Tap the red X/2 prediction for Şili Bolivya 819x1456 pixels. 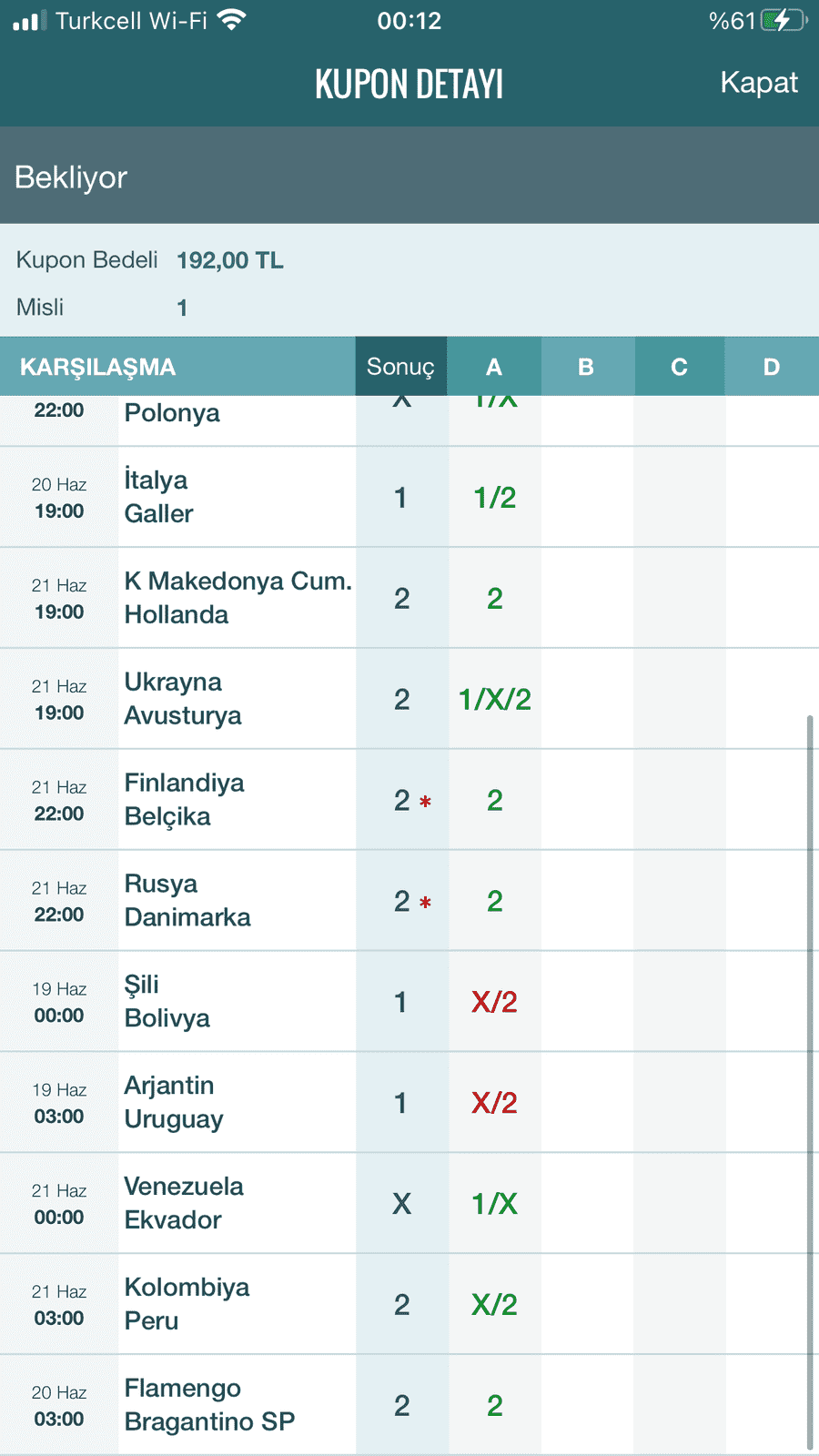pyautogui.click(x=495, y=1002)
